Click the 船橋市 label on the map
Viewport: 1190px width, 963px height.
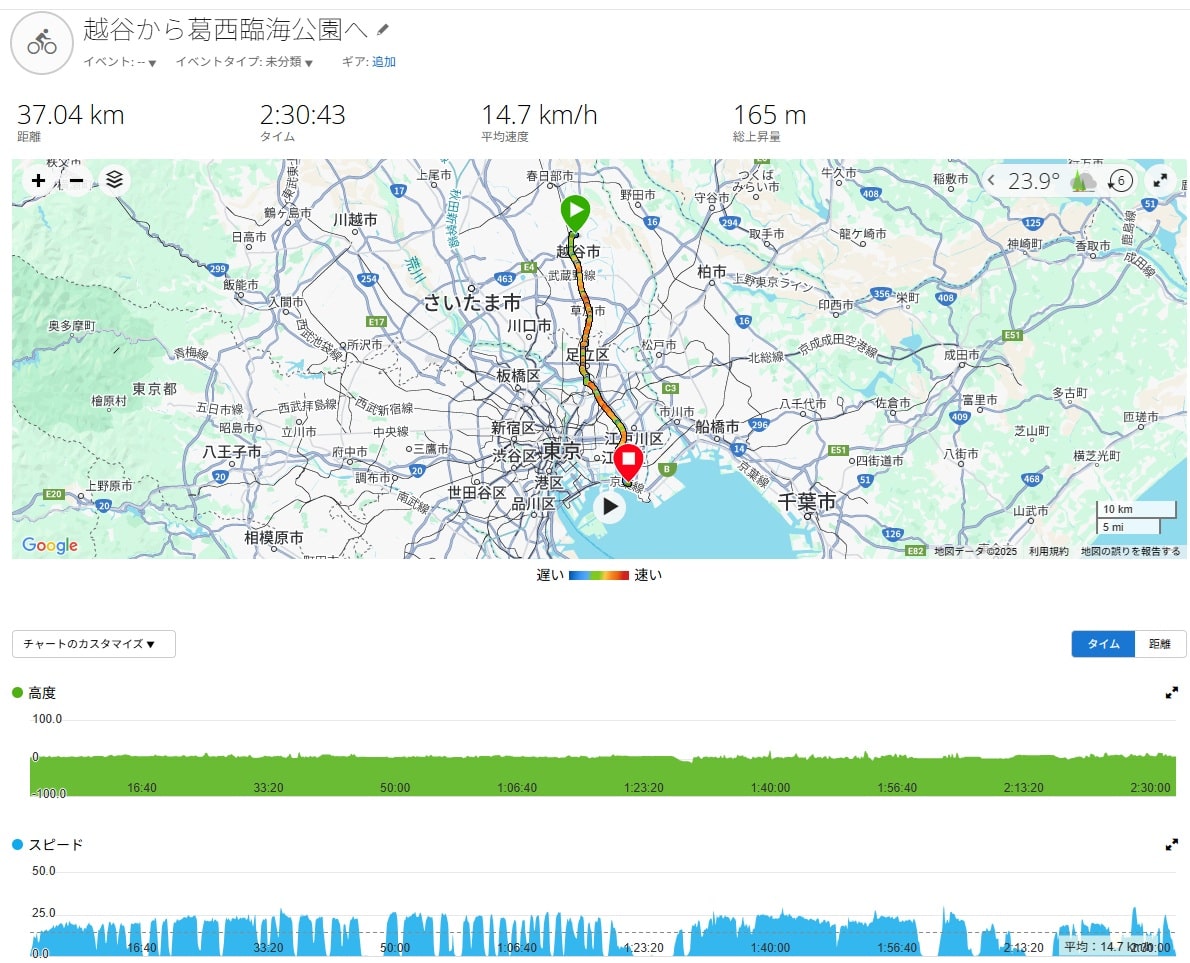717,426
